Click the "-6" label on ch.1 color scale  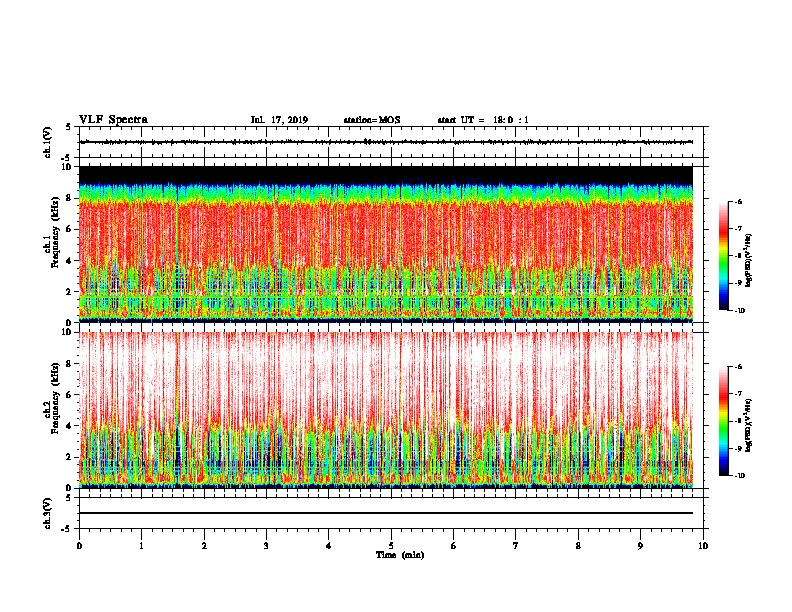click(x=738, y=202)
